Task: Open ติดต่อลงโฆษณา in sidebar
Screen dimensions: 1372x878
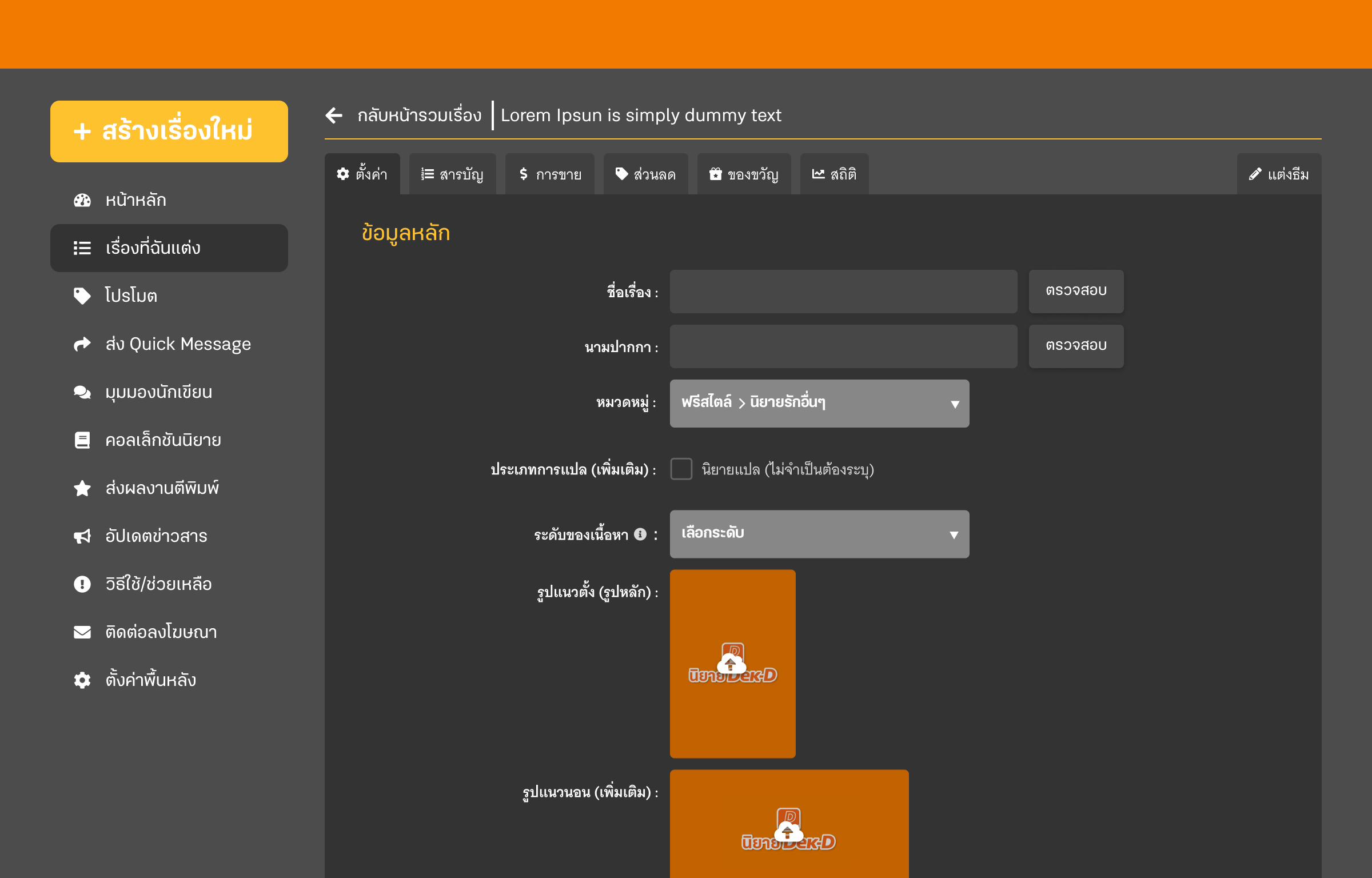Action: pos(169,632)
